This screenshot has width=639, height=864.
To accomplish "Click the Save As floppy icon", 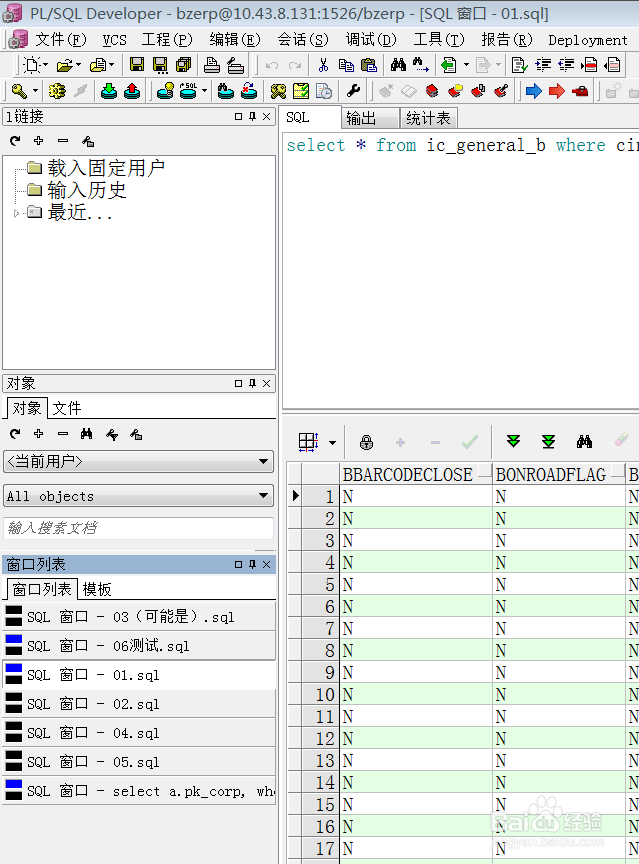I will pyautogui.click(x=160, y=65).
